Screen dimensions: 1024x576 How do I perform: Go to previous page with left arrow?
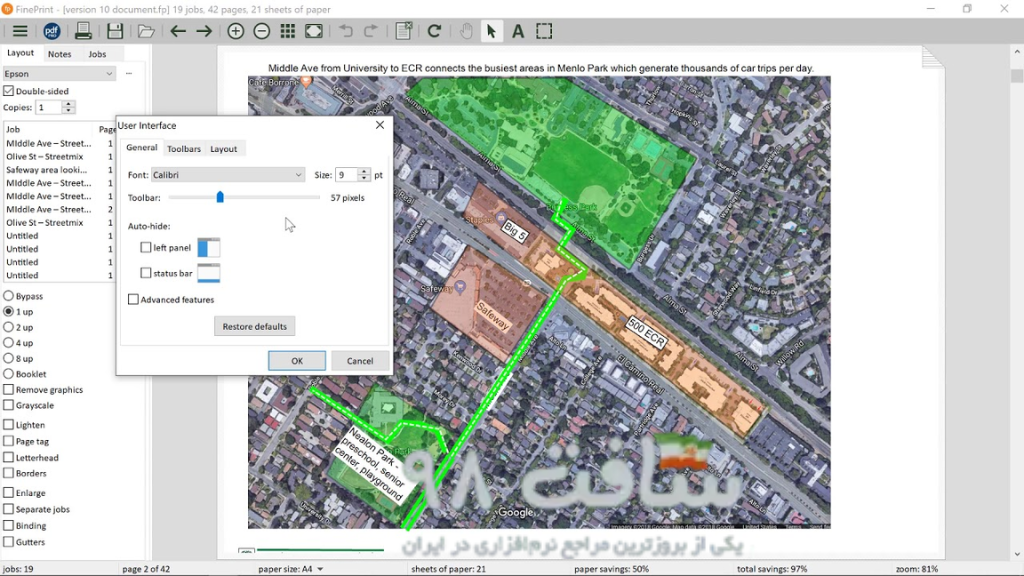point(178,31)
